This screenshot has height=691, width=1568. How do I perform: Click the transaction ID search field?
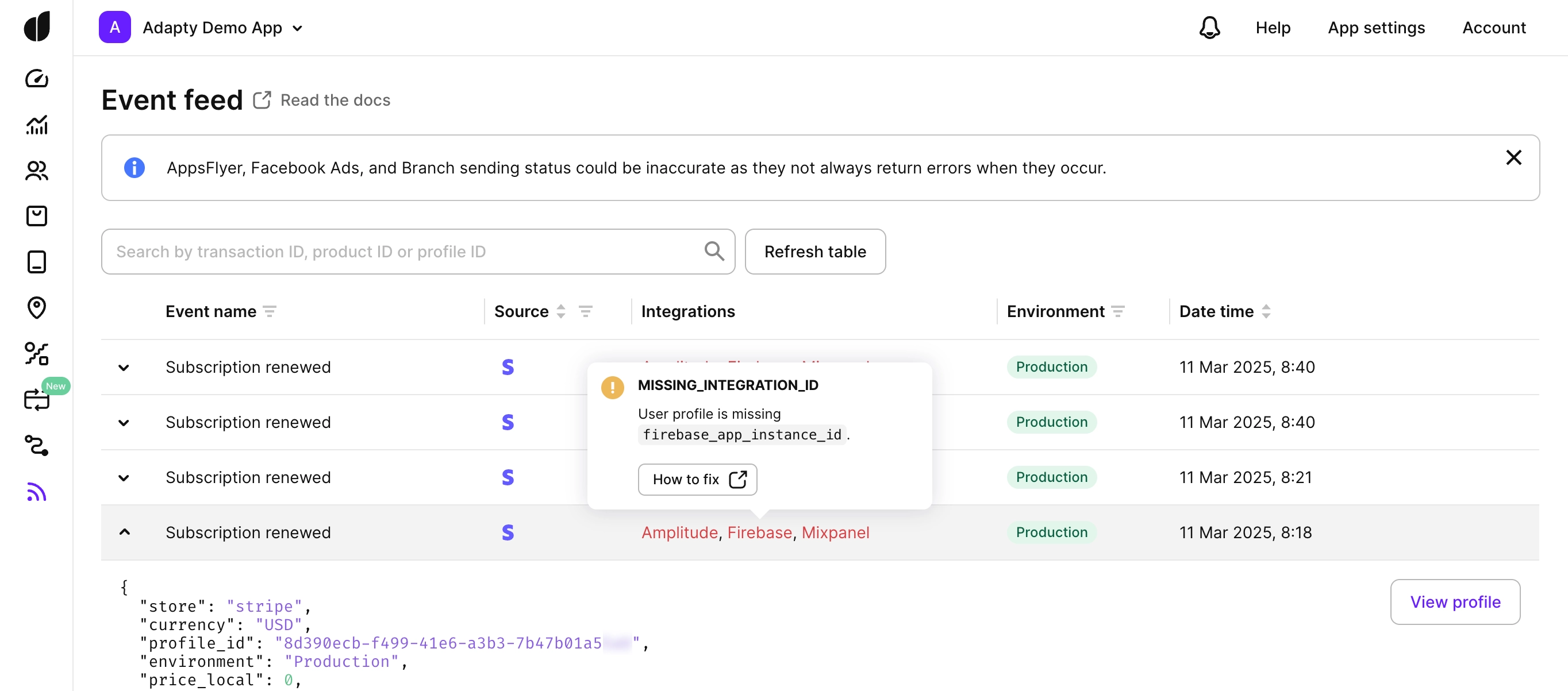click(x=402, y=251)
